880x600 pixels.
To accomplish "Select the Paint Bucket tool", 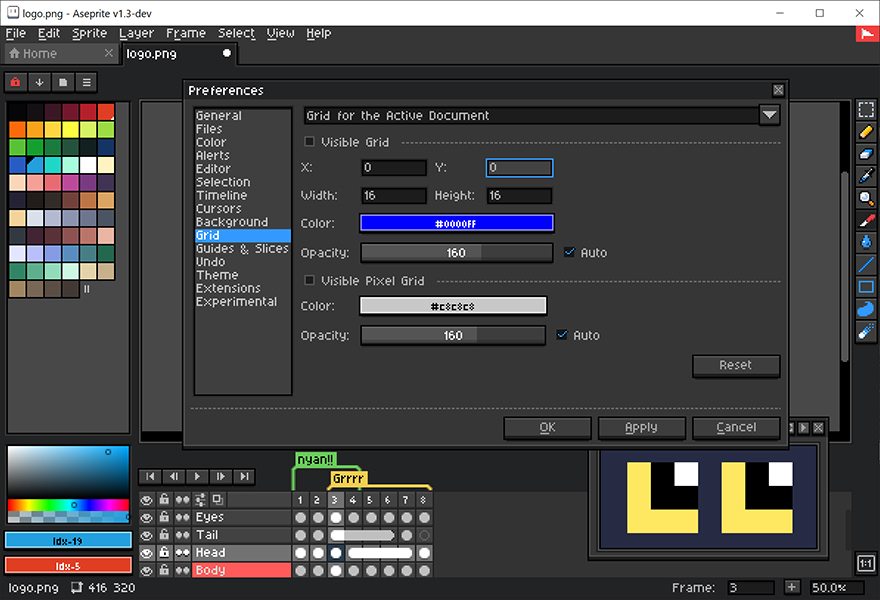I will point(865,243).
